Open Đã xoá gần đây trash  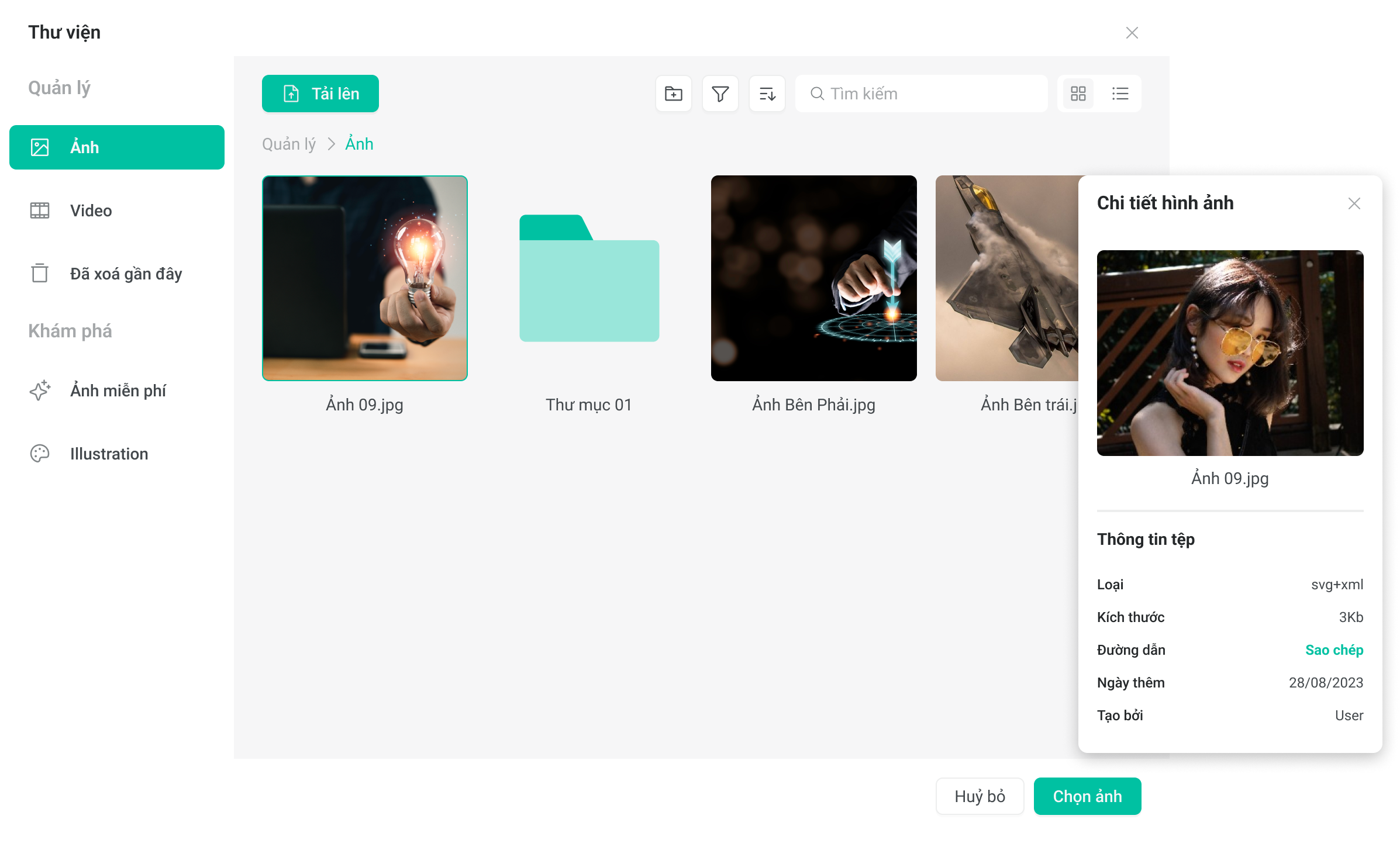pos(126,274)
